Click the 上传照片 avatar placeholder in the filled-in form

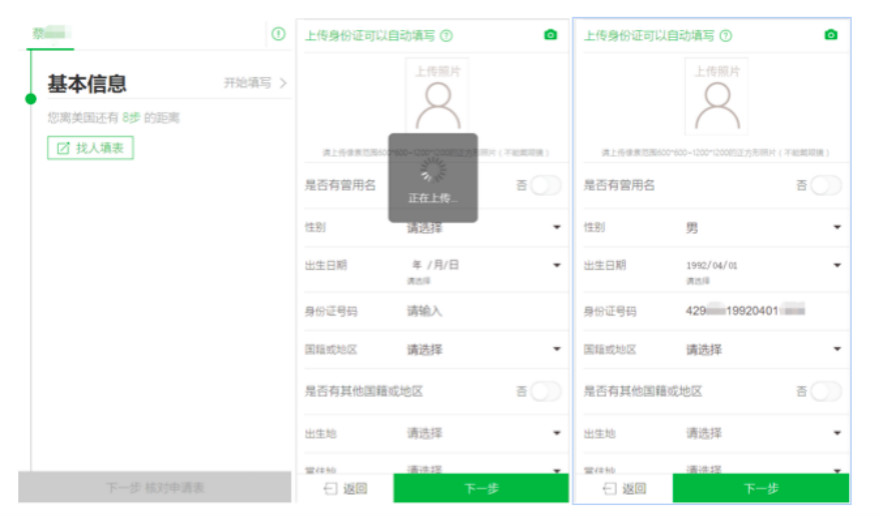coord(716,98)
